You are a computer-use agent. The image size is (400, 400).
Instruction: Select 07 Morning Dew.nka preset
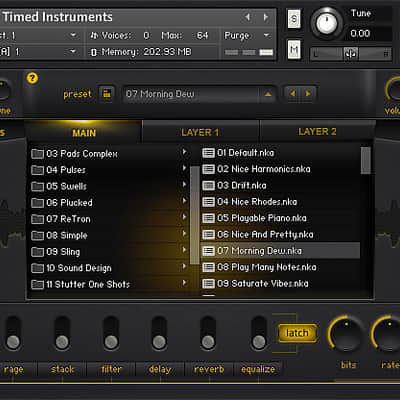coord(280,251)
